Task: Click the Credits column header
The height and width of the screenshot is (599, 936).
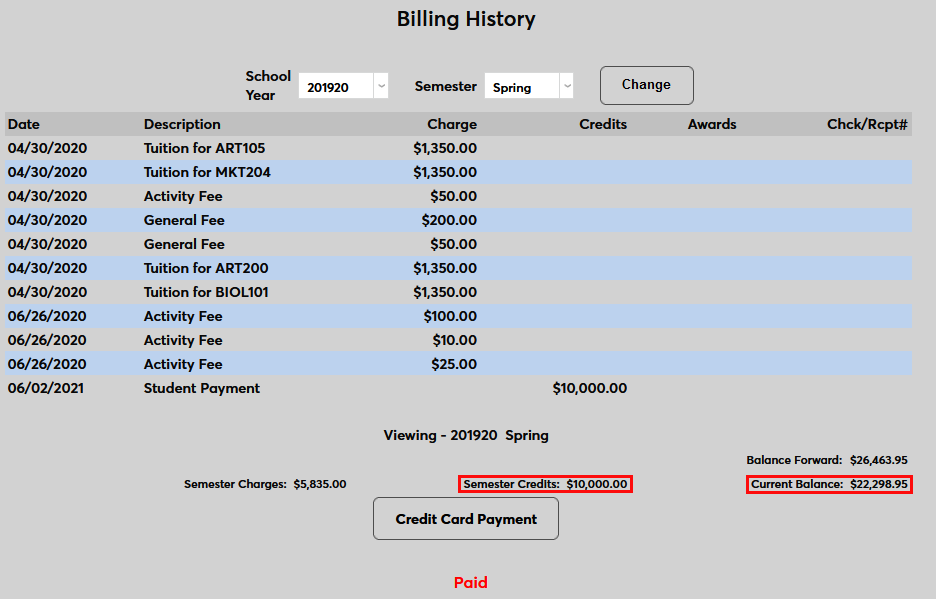Action: coord(602,124)
